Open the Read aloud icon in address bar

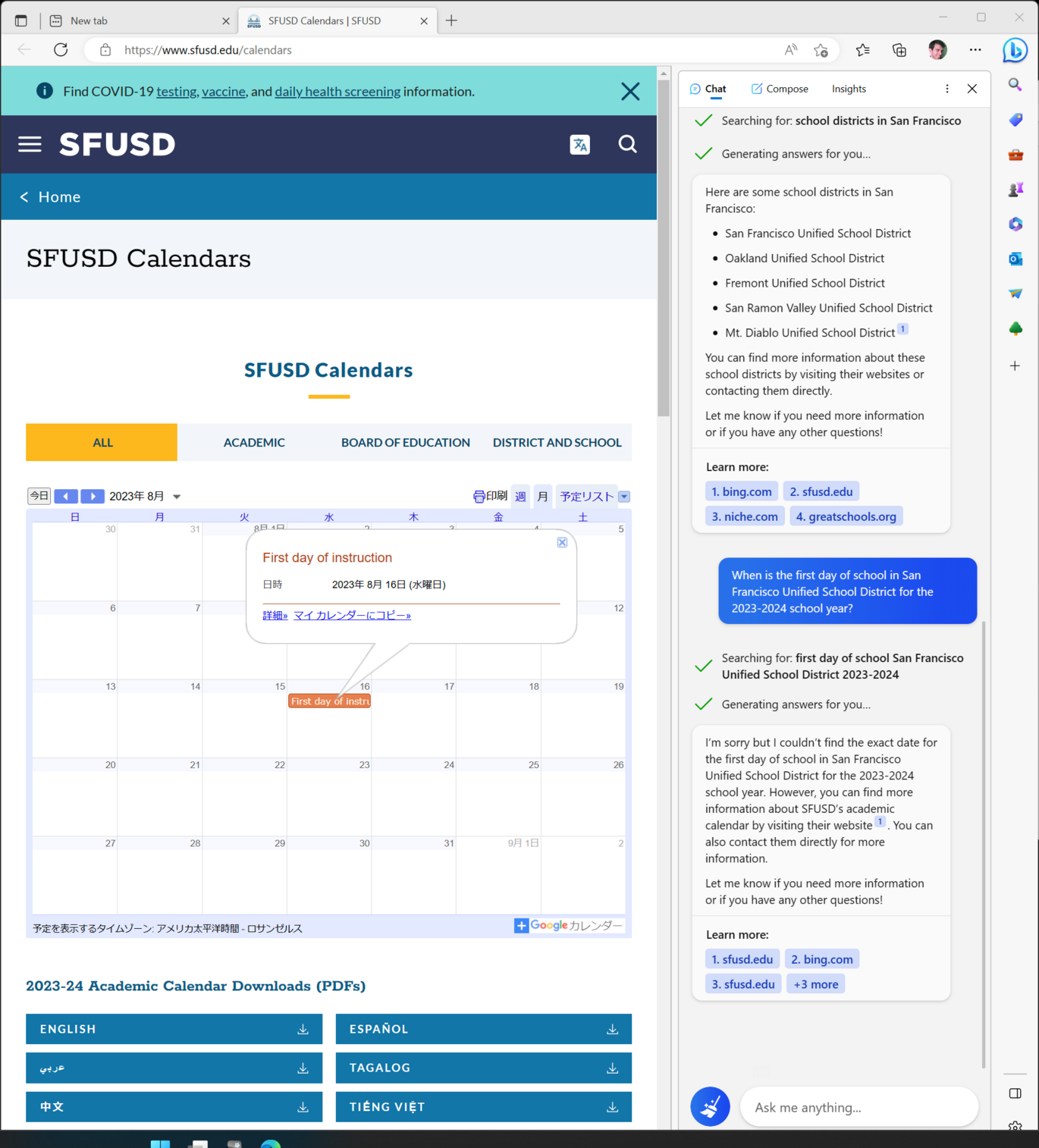point(790,50)
